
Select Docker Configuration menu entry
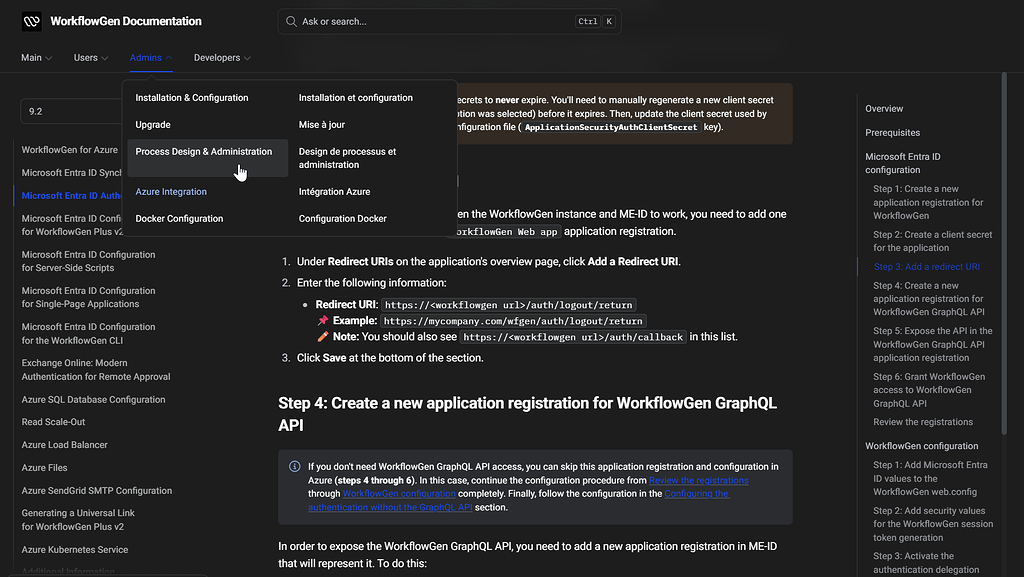(179, 218)
